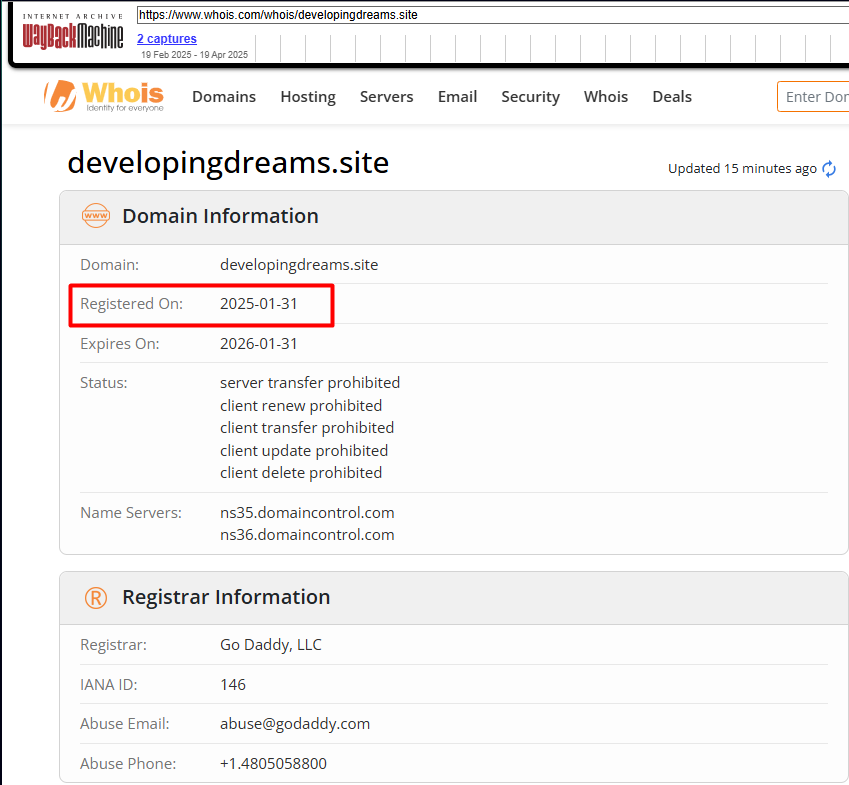Screen dimensions: 849x785
Task: Open the Email menu
Action: pos(458,97)
